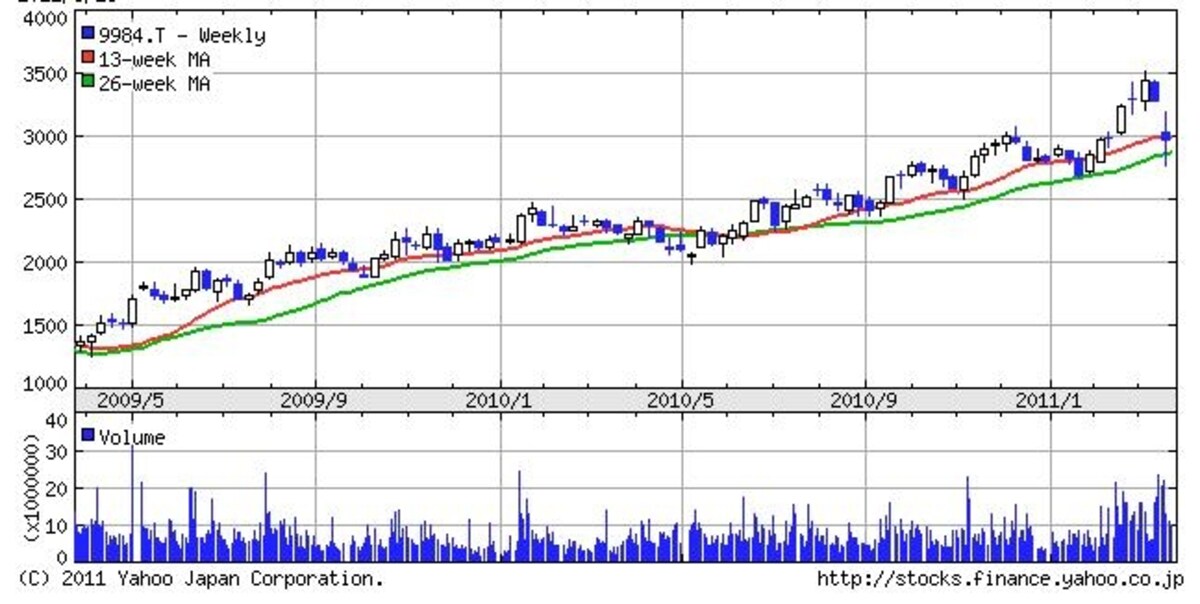The height and width of the screenshot is (604, 1200).
Task: Click the 2009/9 date label
Action: 315,400
